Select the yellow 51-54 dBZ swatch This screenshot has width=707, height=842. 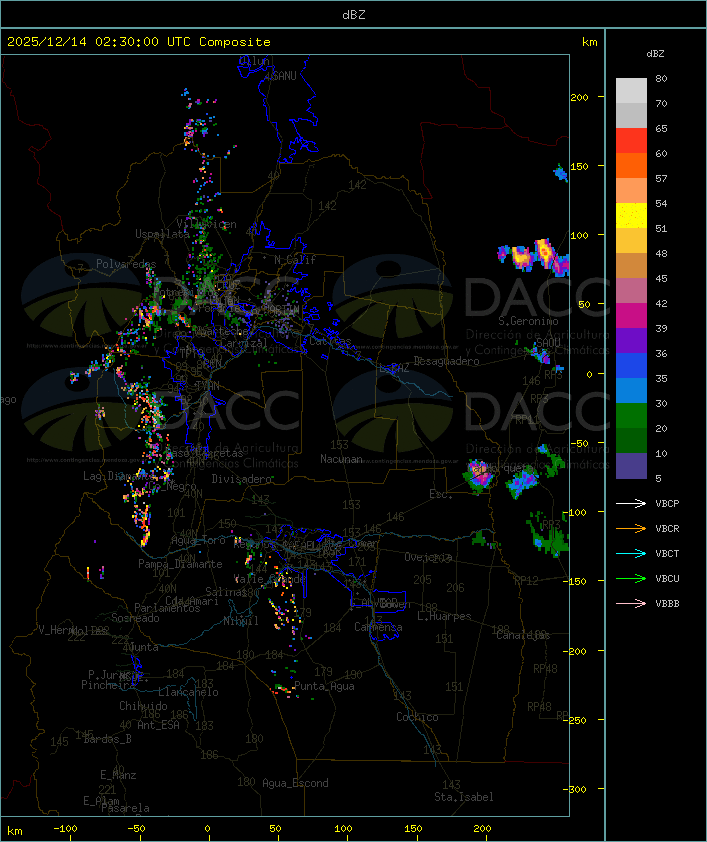[631, 216]
